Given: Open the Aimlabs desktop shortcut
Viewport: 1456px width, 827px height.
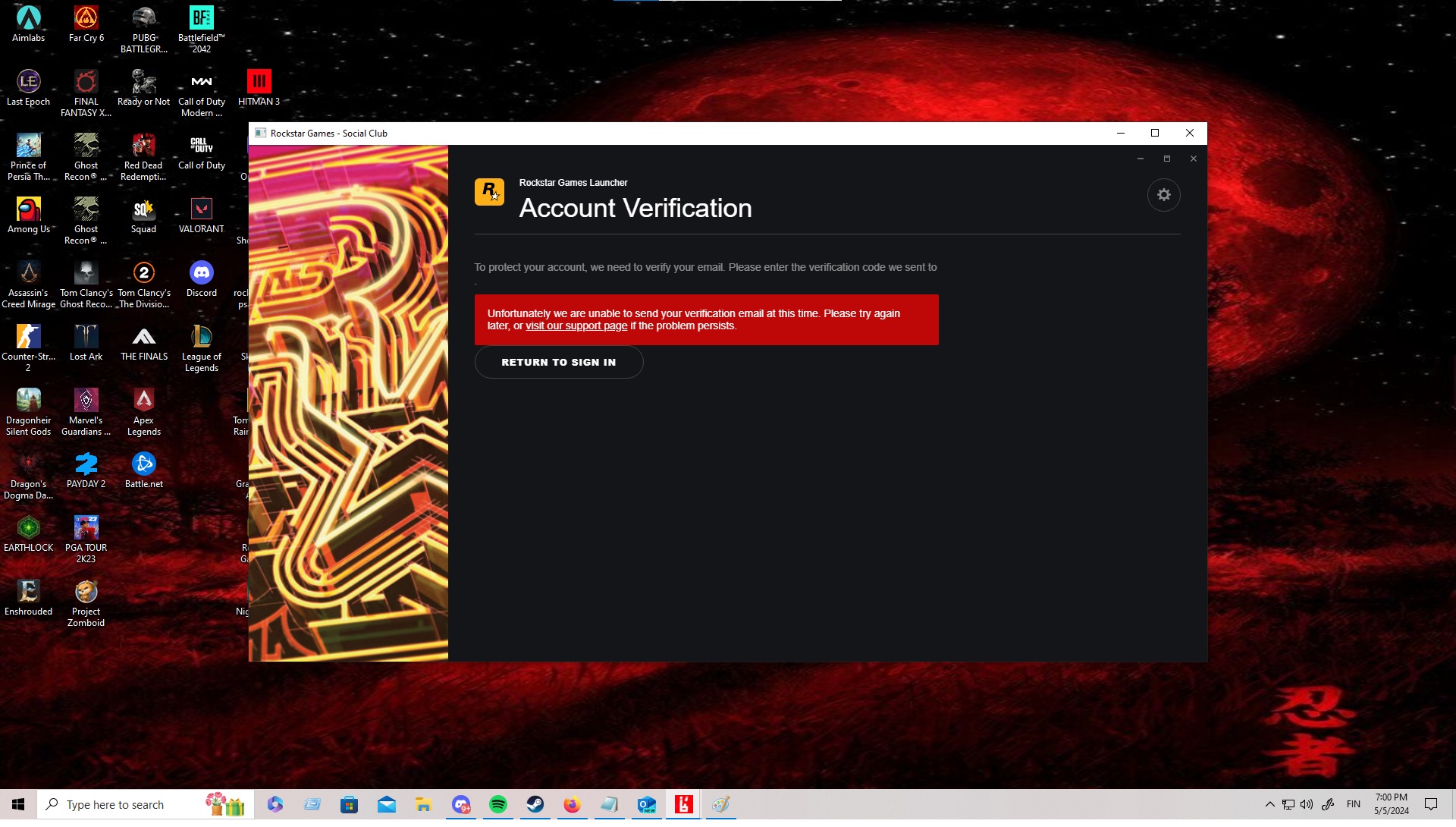Looking at the screenshot, I should pos(29,24).
